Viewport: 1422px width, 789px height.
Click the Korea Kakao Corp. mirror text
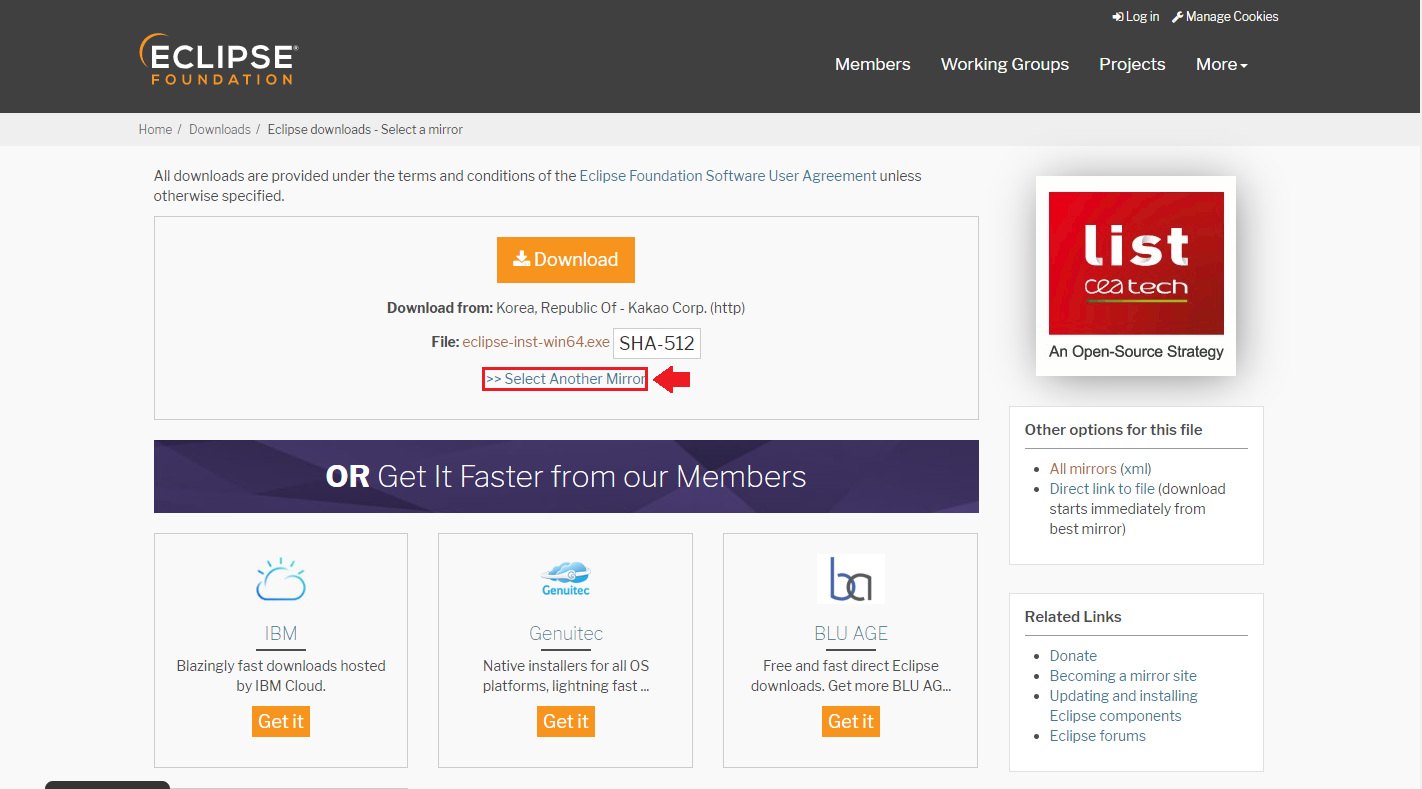pos(621,308)
